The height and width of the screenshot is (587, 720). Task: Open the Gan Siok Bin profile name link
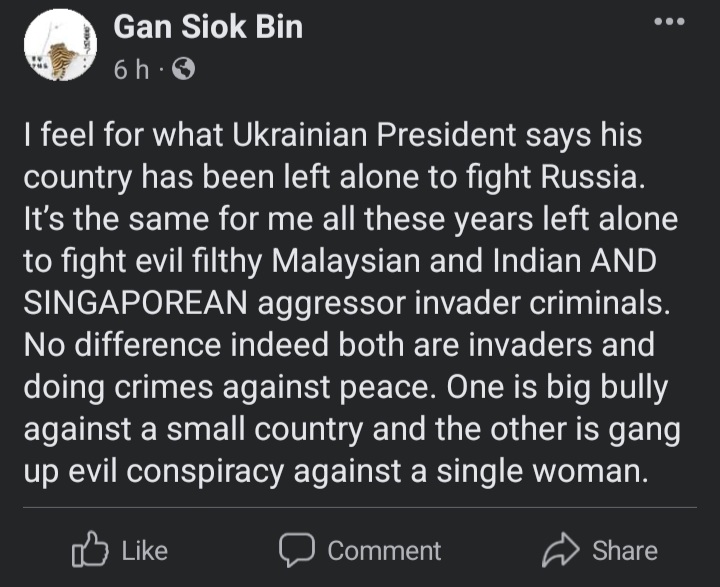pos(207,27)
